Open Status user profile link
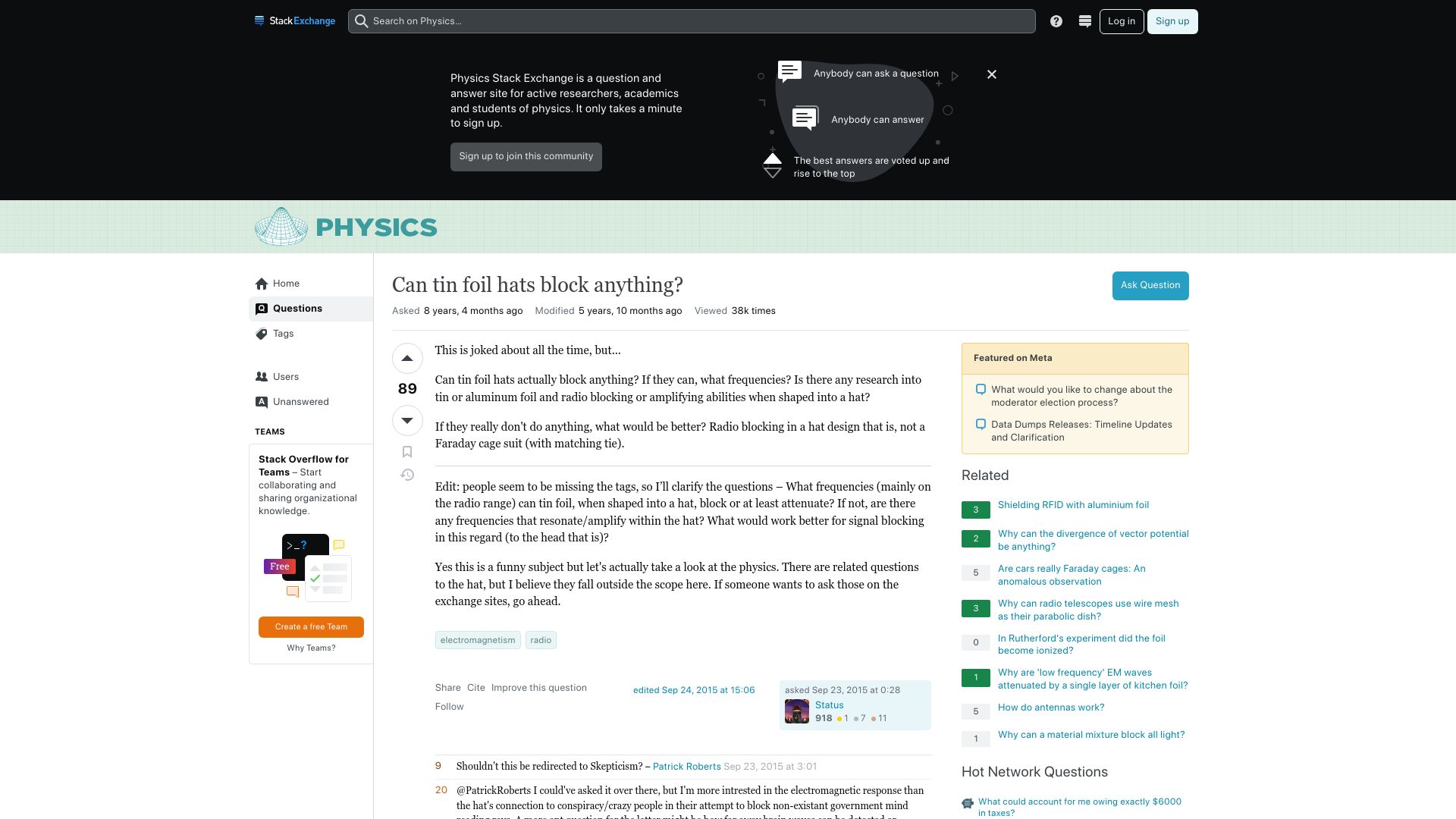This screenshot has width=1456, height=819. 830,705
